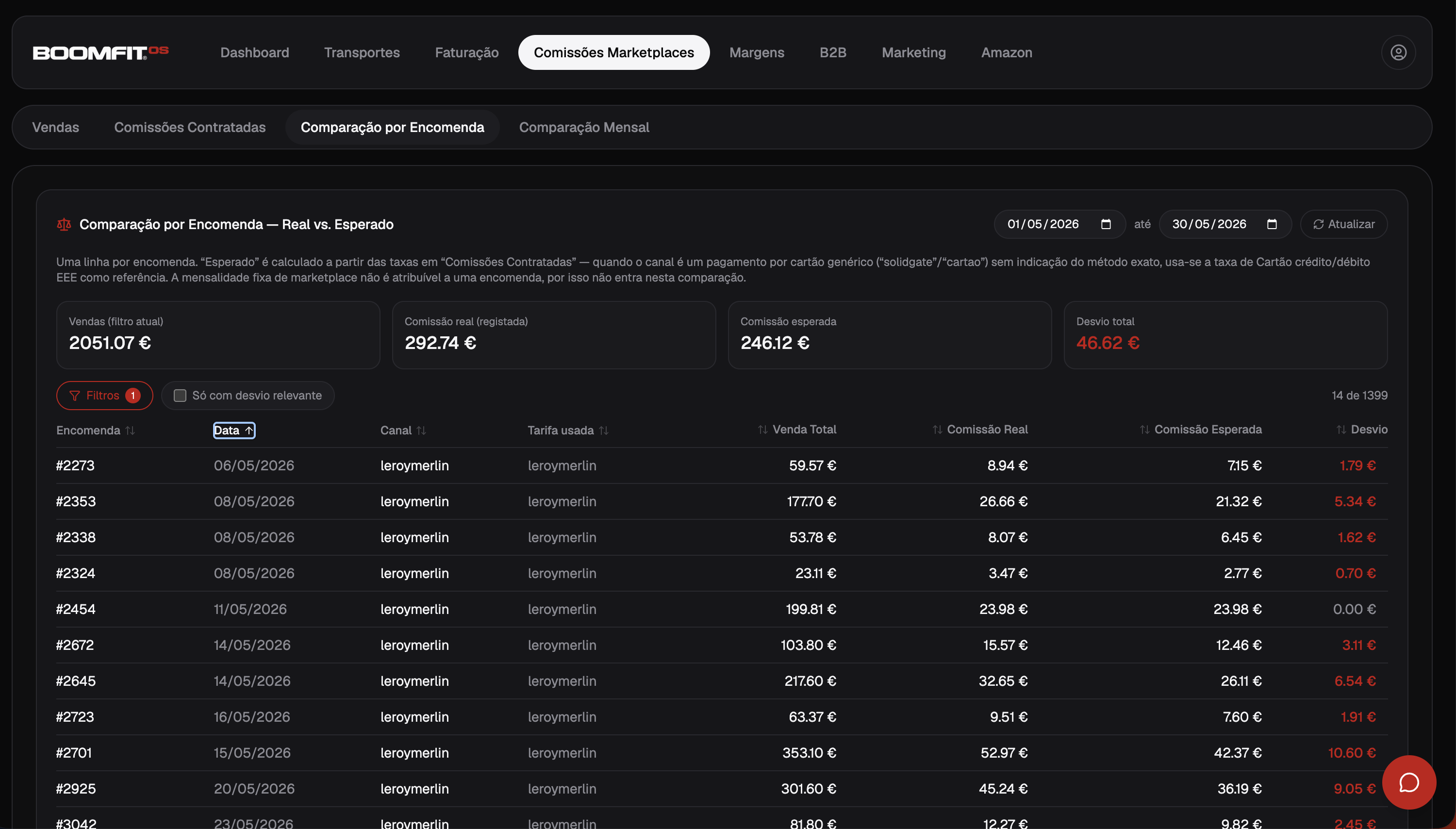Click Desvio total card 46.62 €
Viewport: 1456px width, 829px height.
[1225, 335]
